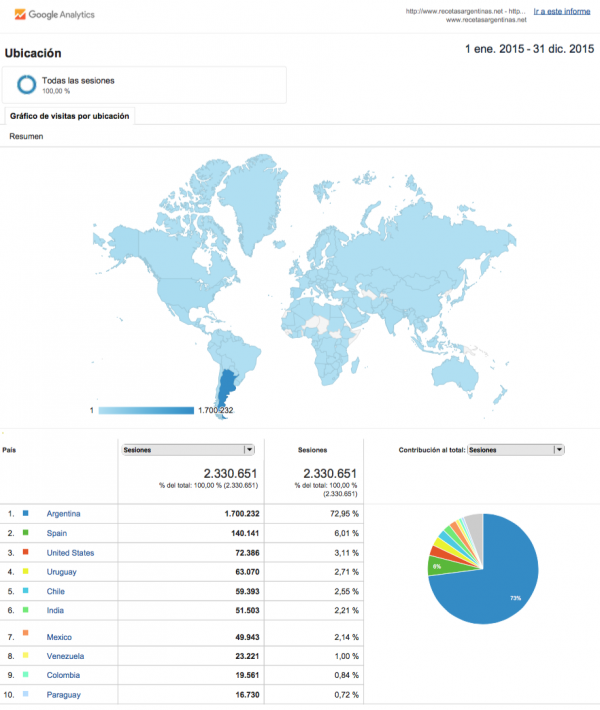Click the Google Analytics logo icon
The width and height of the screenshot is (600, 710).
coord(19,14)
